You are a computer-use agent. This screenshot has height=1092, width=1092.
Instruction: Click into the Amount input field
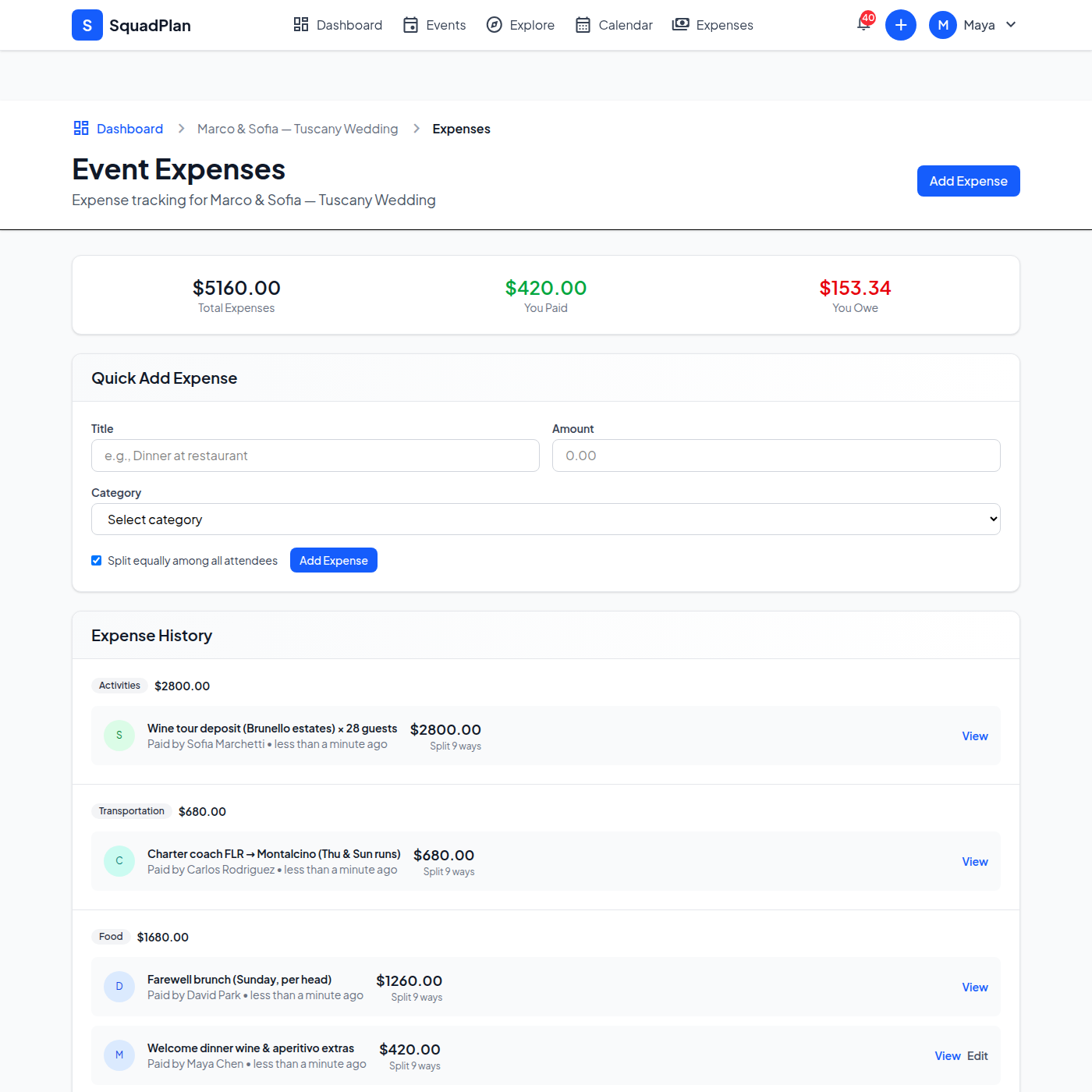tap(775, 456)
